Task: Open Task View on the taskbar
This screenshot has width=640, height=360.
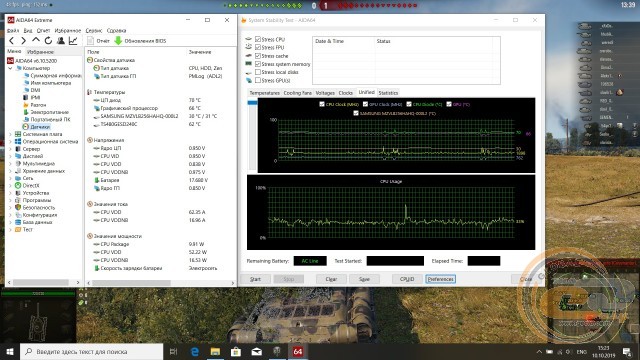Action: (x=173, y=351)
